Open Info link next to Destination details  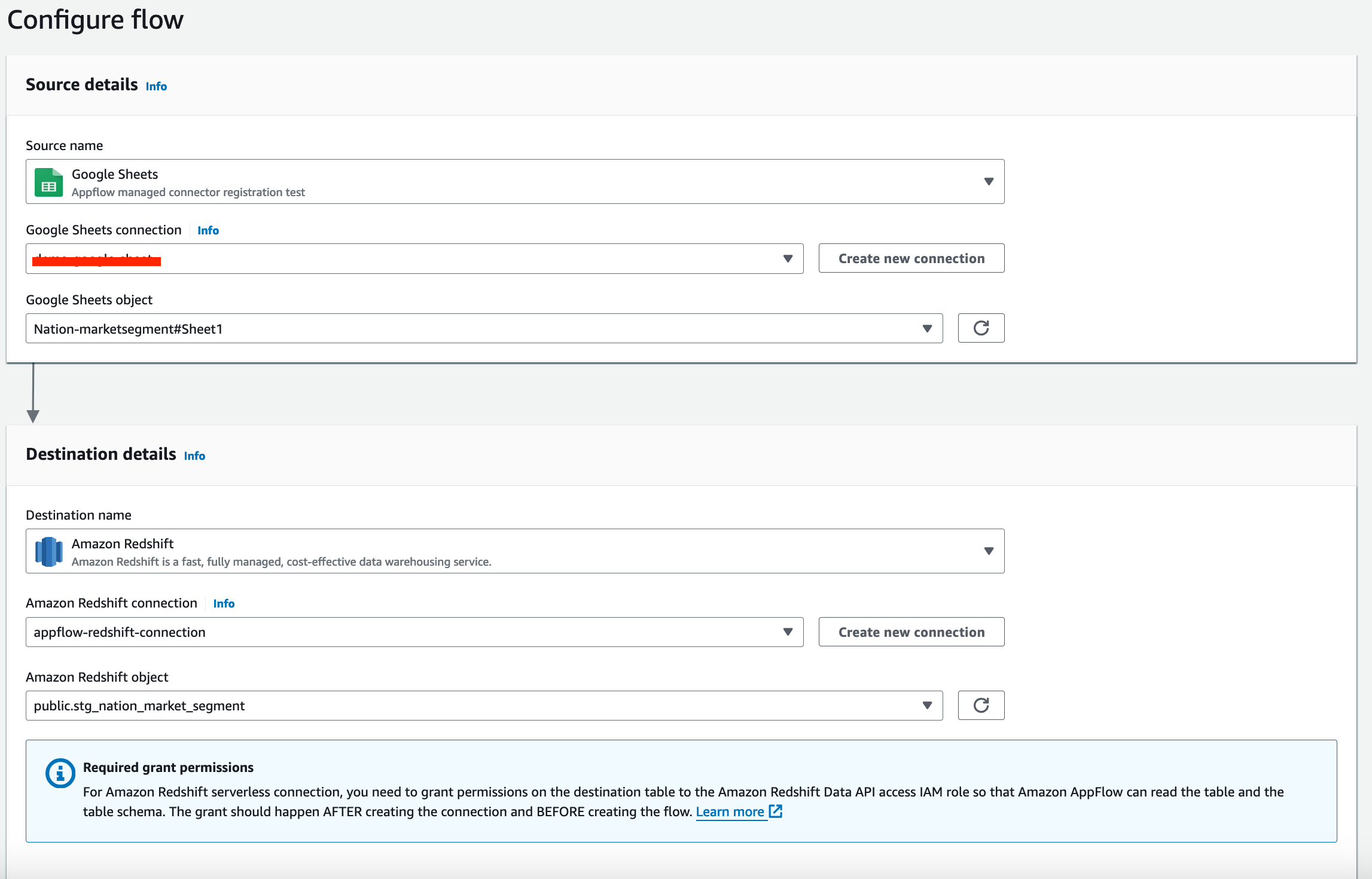pyautogui.click(x=194, y=456)
